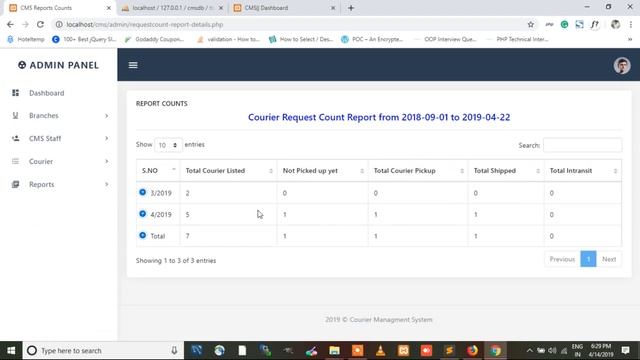
Task: Open Dashboard from the sidebar
Action: tap(47, 93)
